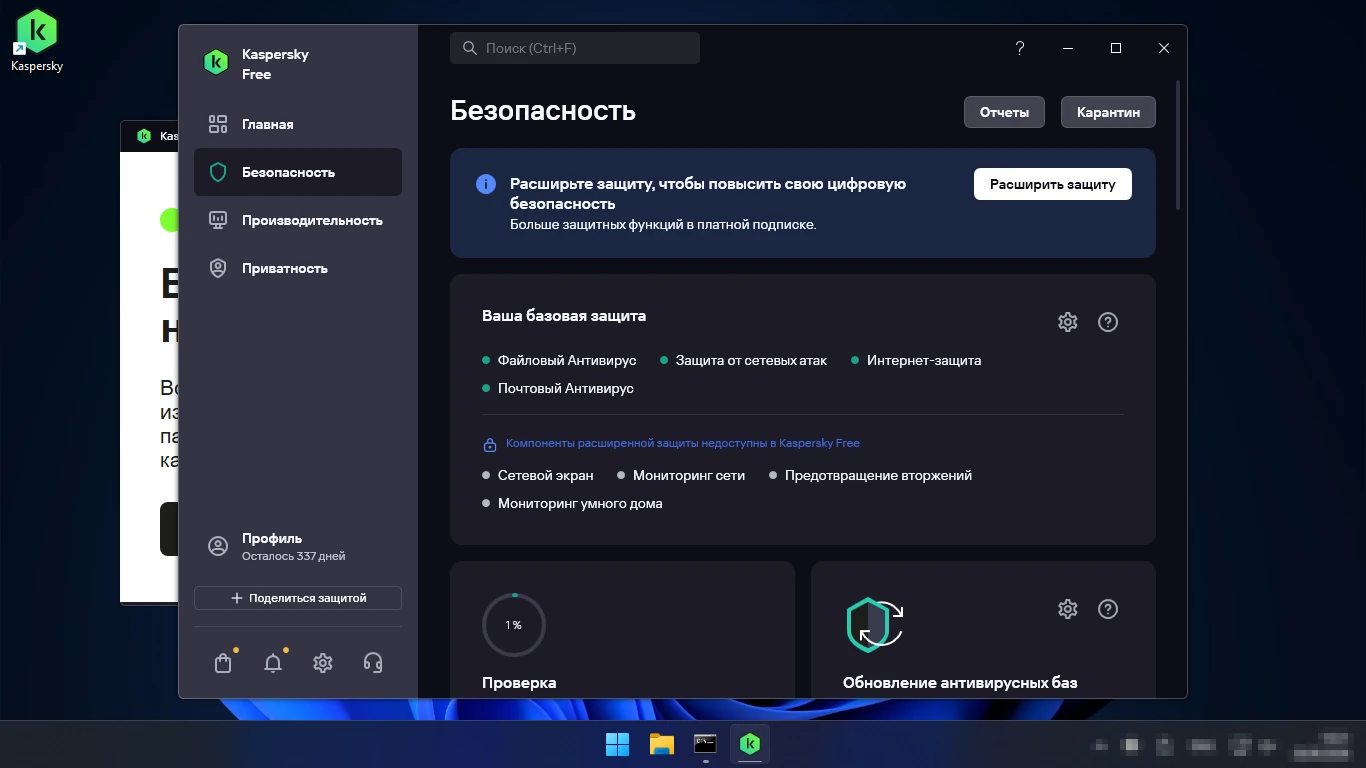Click Отчеты button
Viewport: 1366px width, 768px height.
(x=1004, y=112)
